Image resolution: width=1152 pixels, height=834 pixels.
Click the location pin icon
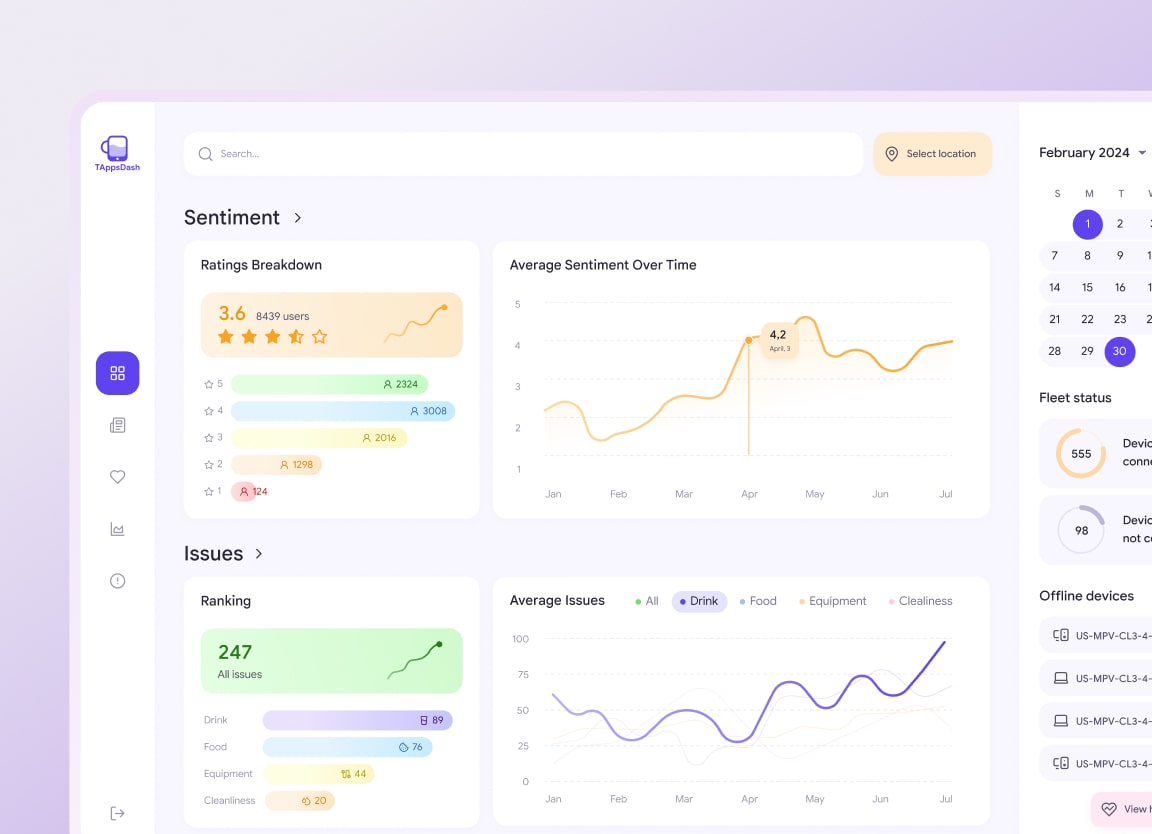(891, 154)
